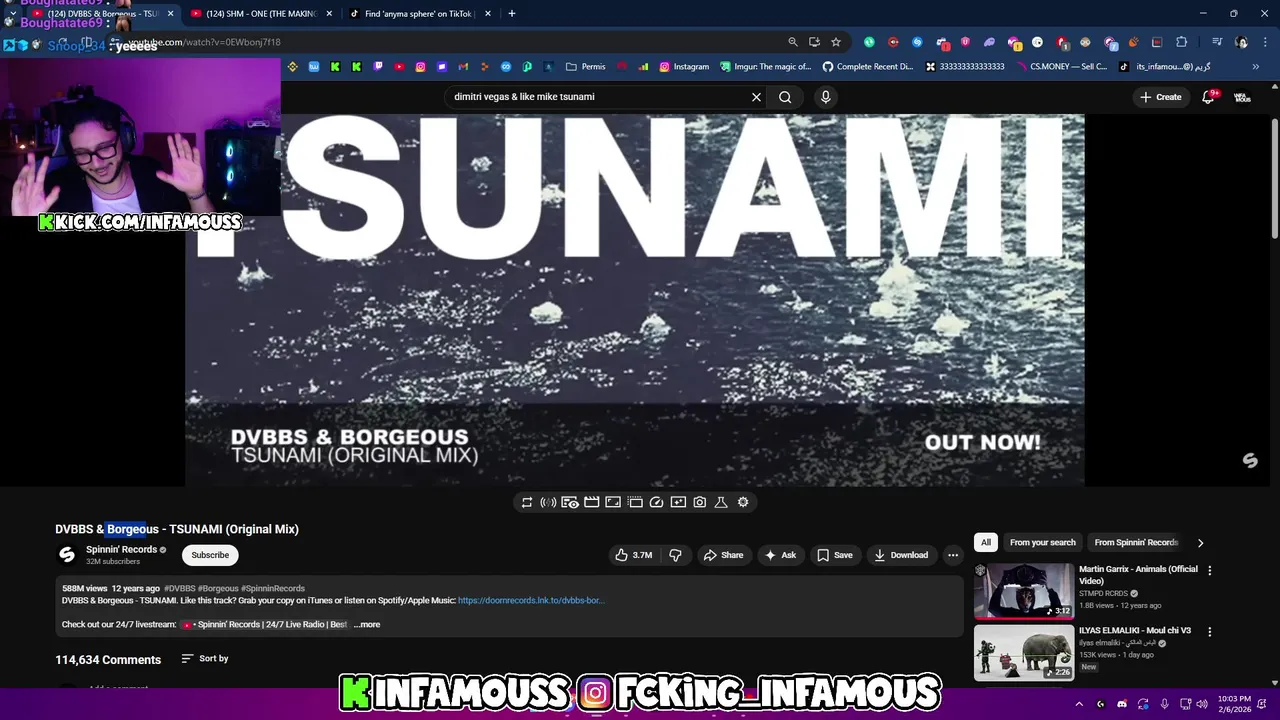Expand the bookmarks overflow chevron
Screen dimensions: 1280x720
click(x=1255, y=67)
